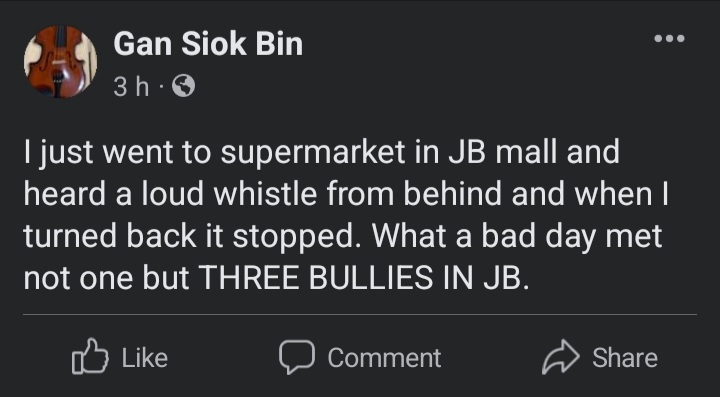Open the violin profile picture
Viewport: 720px width, 397px height.
pos(61,62)
